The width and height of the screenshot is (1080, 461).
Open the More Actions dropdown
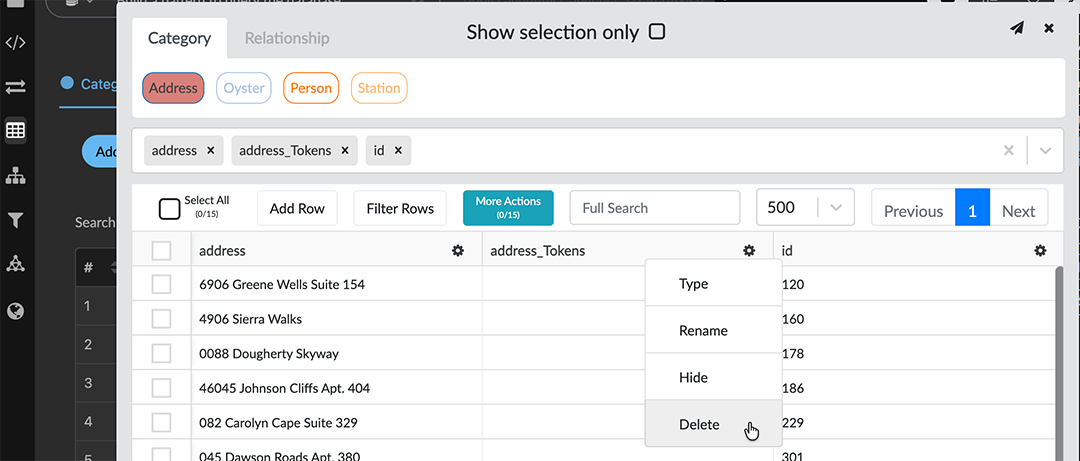508,207
